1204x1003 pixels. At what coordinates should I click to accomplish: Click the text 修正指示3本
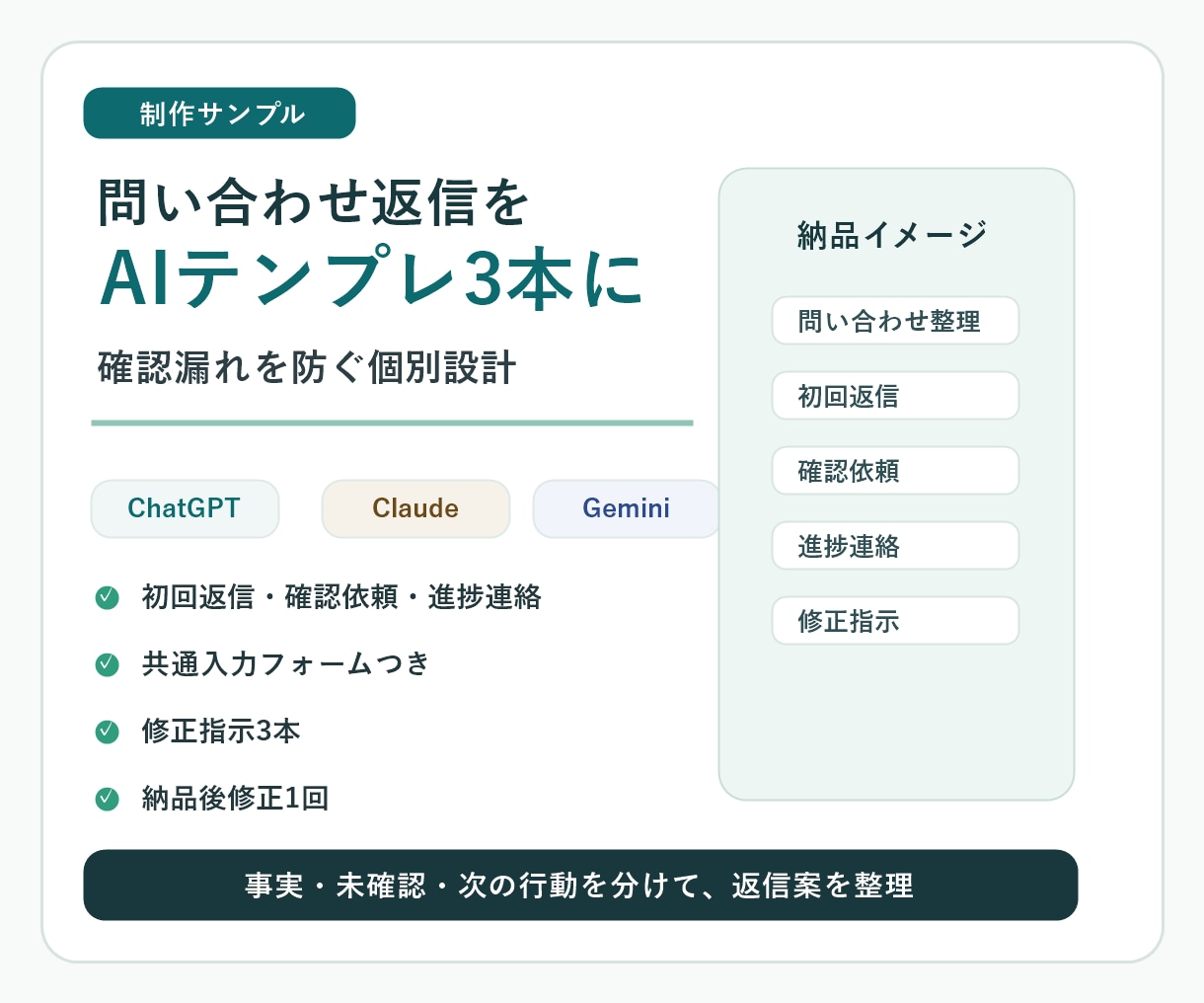click(x=221, y=732)
